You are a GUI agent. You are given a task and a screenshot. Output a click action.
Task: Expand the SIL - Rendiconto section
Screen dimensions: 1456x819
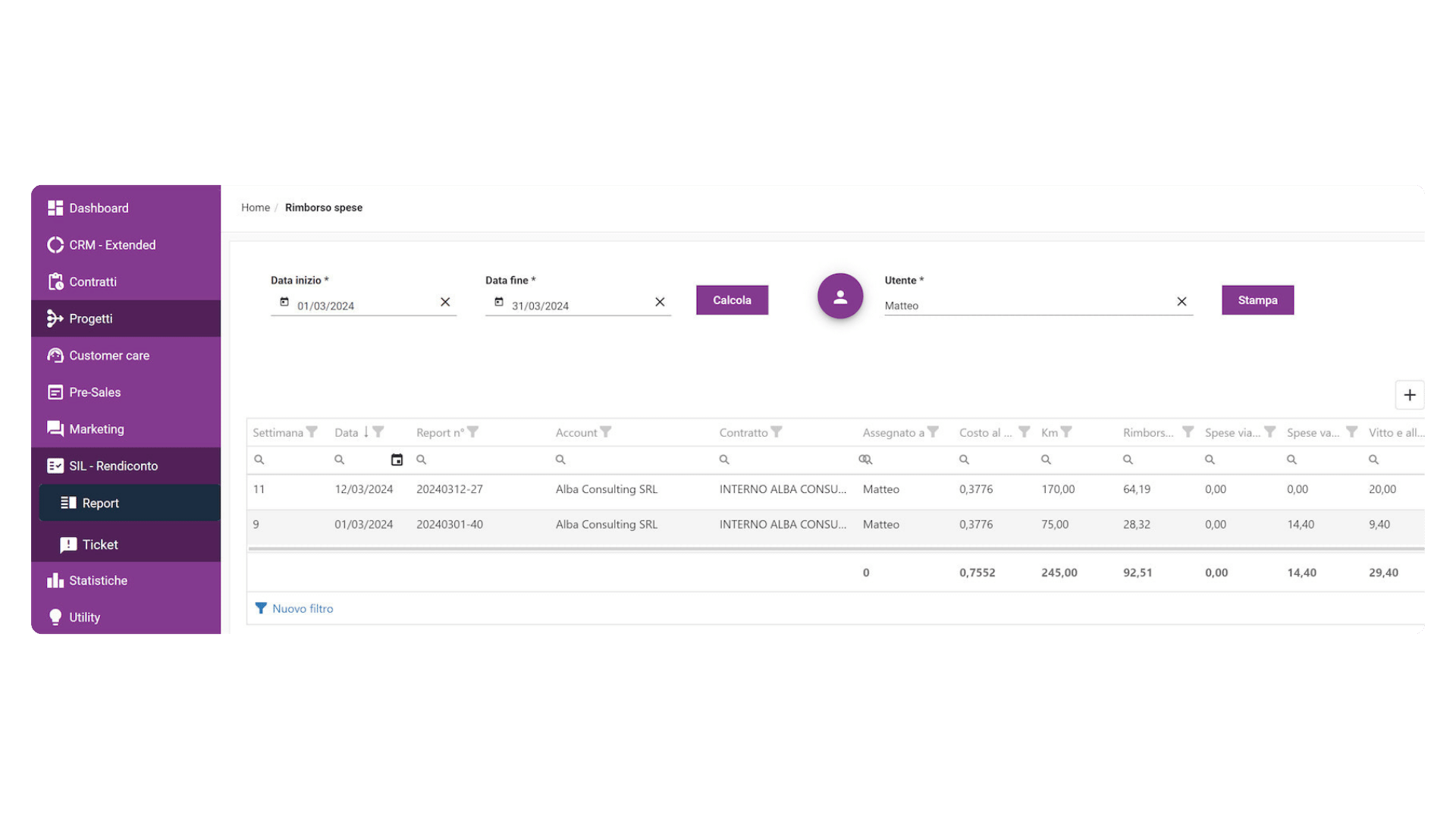tap(126, 466)
